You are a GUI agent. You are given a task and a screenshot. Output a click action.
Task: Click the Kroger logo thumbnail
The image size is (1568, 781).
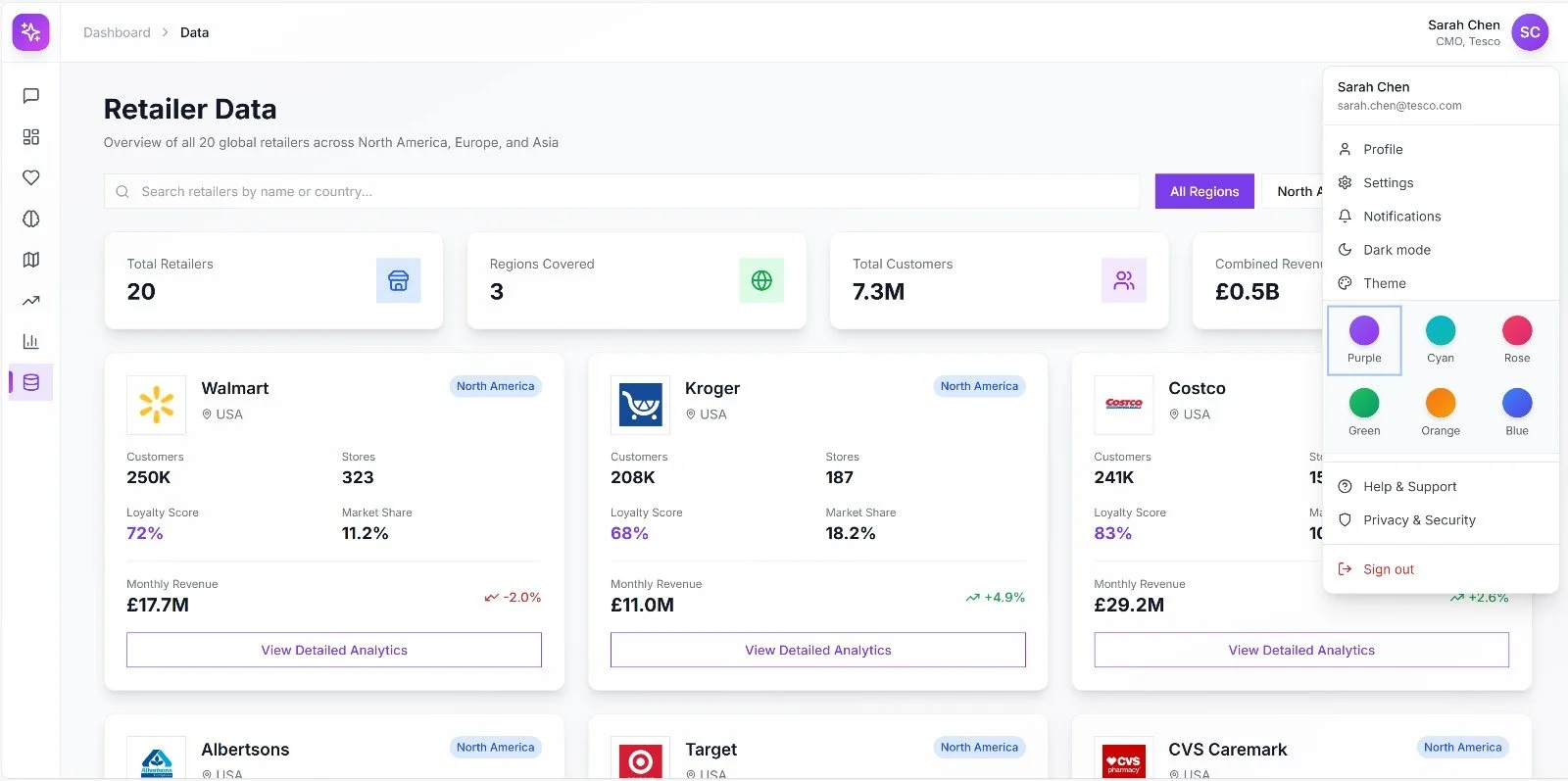pos(640,405)
